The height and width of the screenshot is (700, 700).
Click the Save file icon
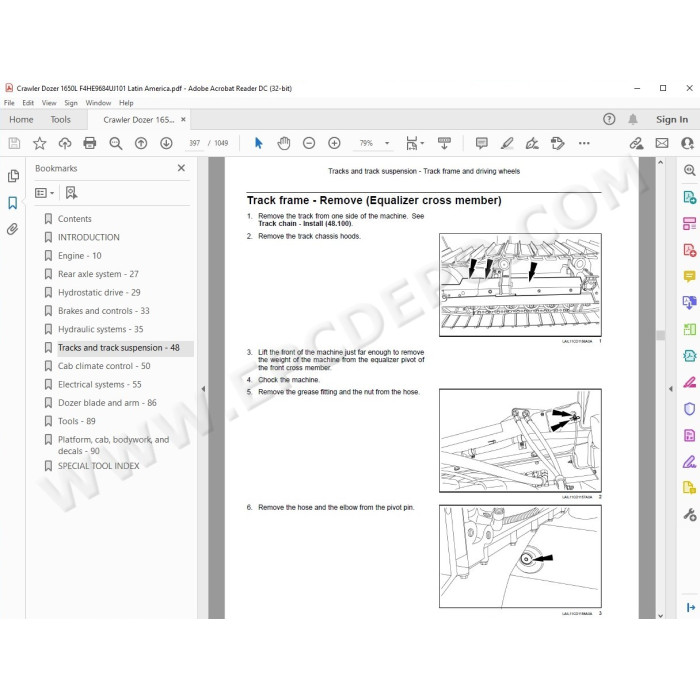pos(14,143)
